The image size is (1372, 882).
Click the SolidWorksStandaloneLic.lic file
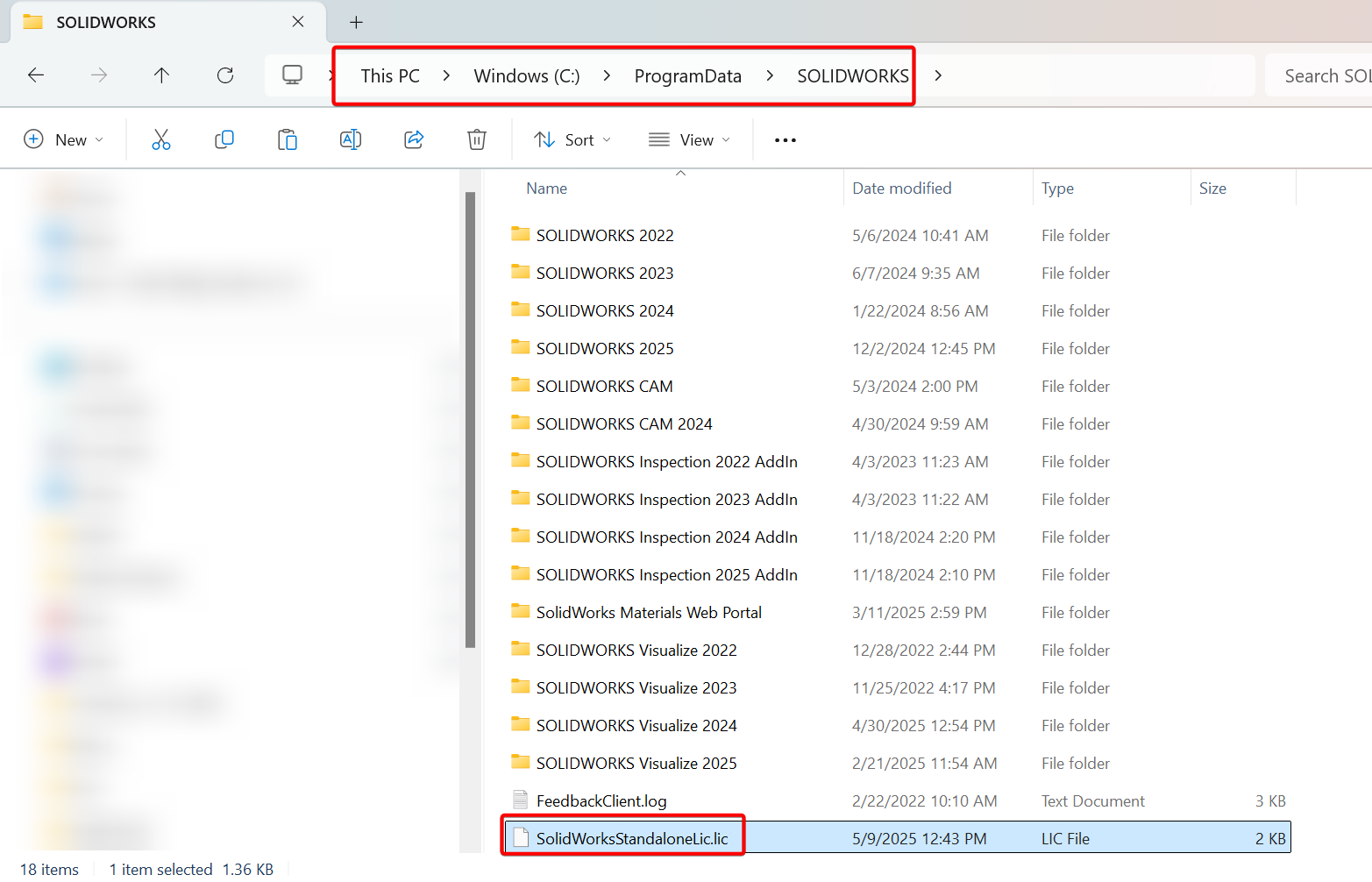[x=632, y=839]
